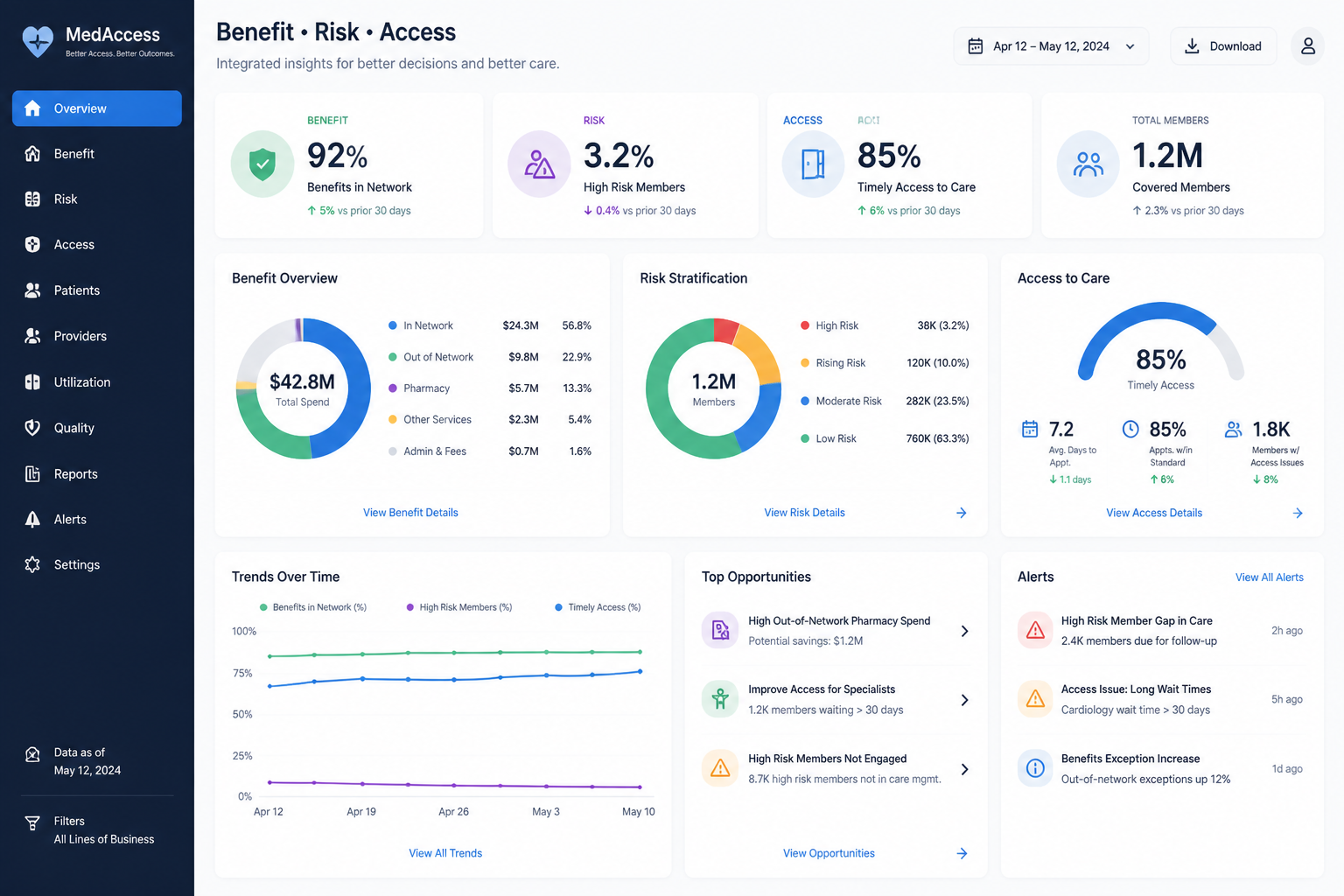
Task: Click the Utilization sidebar icon
Action: (32, 382)
